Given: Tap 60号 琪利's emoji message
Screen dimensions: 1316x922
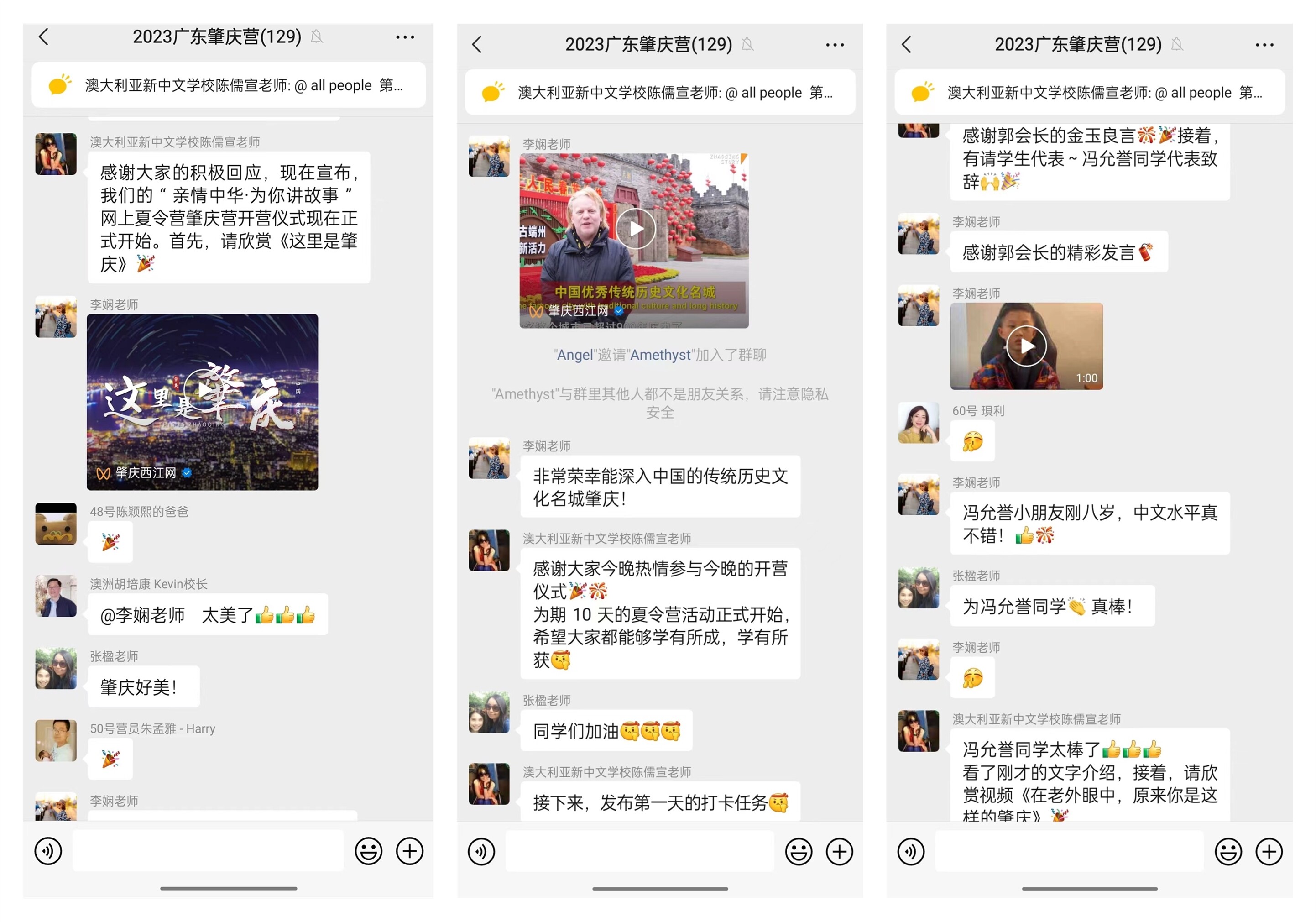Looking at the screenshot, I should (973, 441).
